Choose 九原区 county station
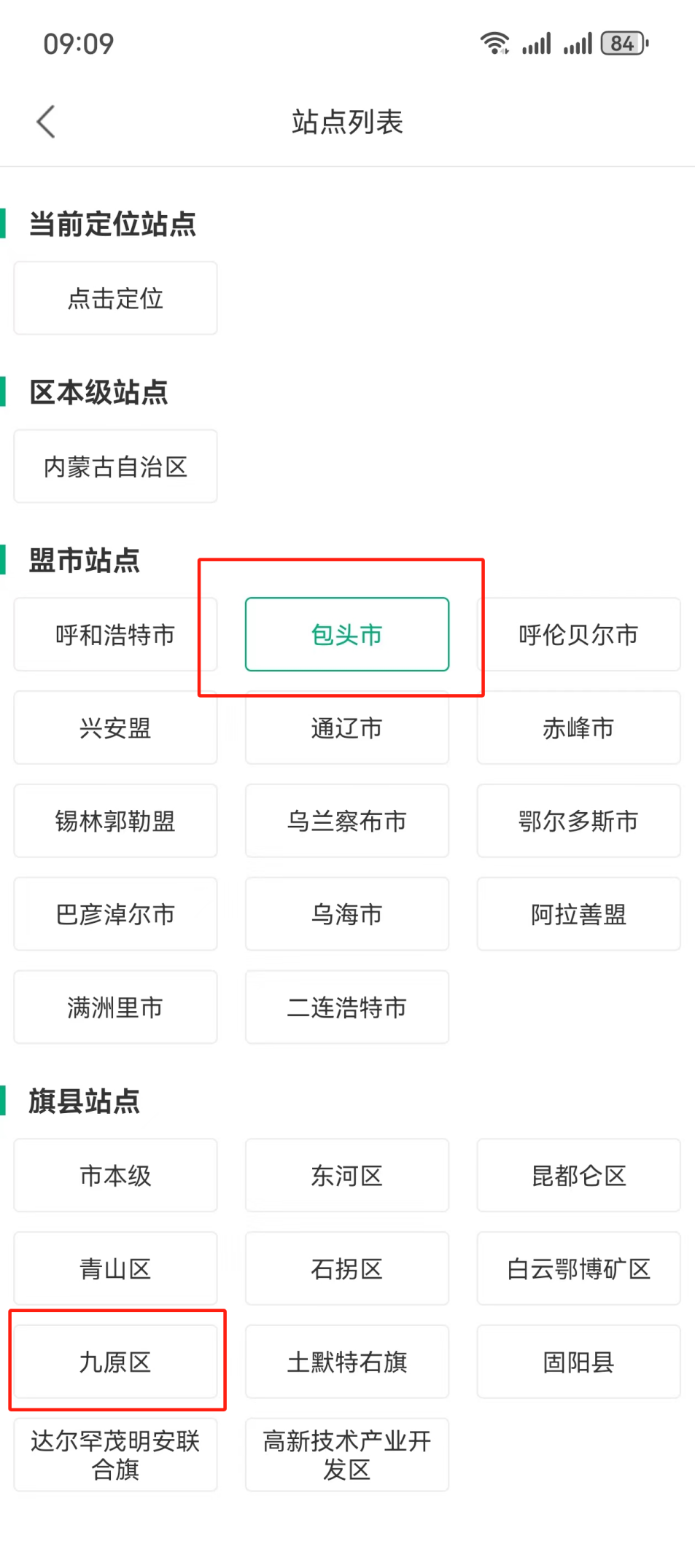The width and height of the screenshot is (695, 1568). coord(115,1362)
